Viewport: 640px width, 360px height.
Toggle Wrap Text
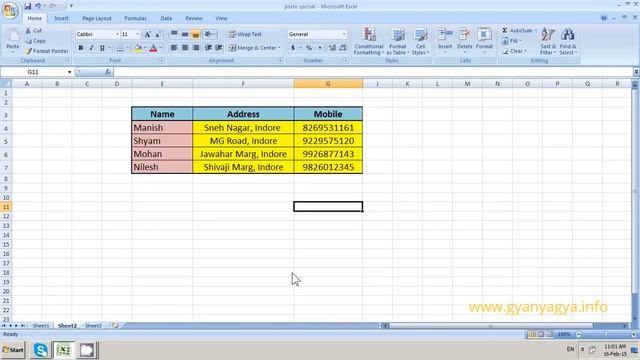[245, 34]
